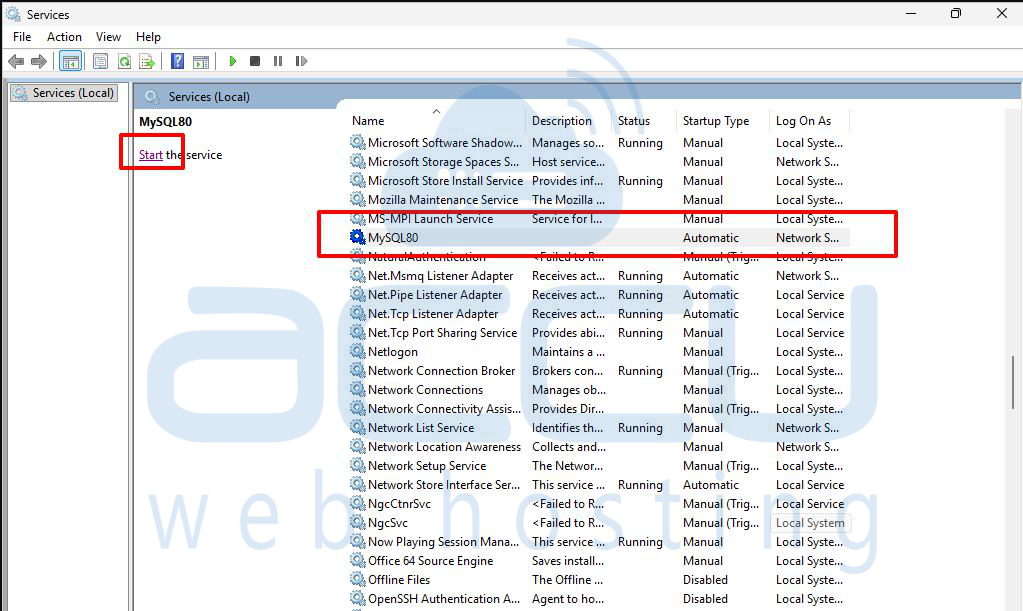The height and width of the screenshot is (611, 1023).
Task: Open the File menu
Action: [x=22, y=37]
